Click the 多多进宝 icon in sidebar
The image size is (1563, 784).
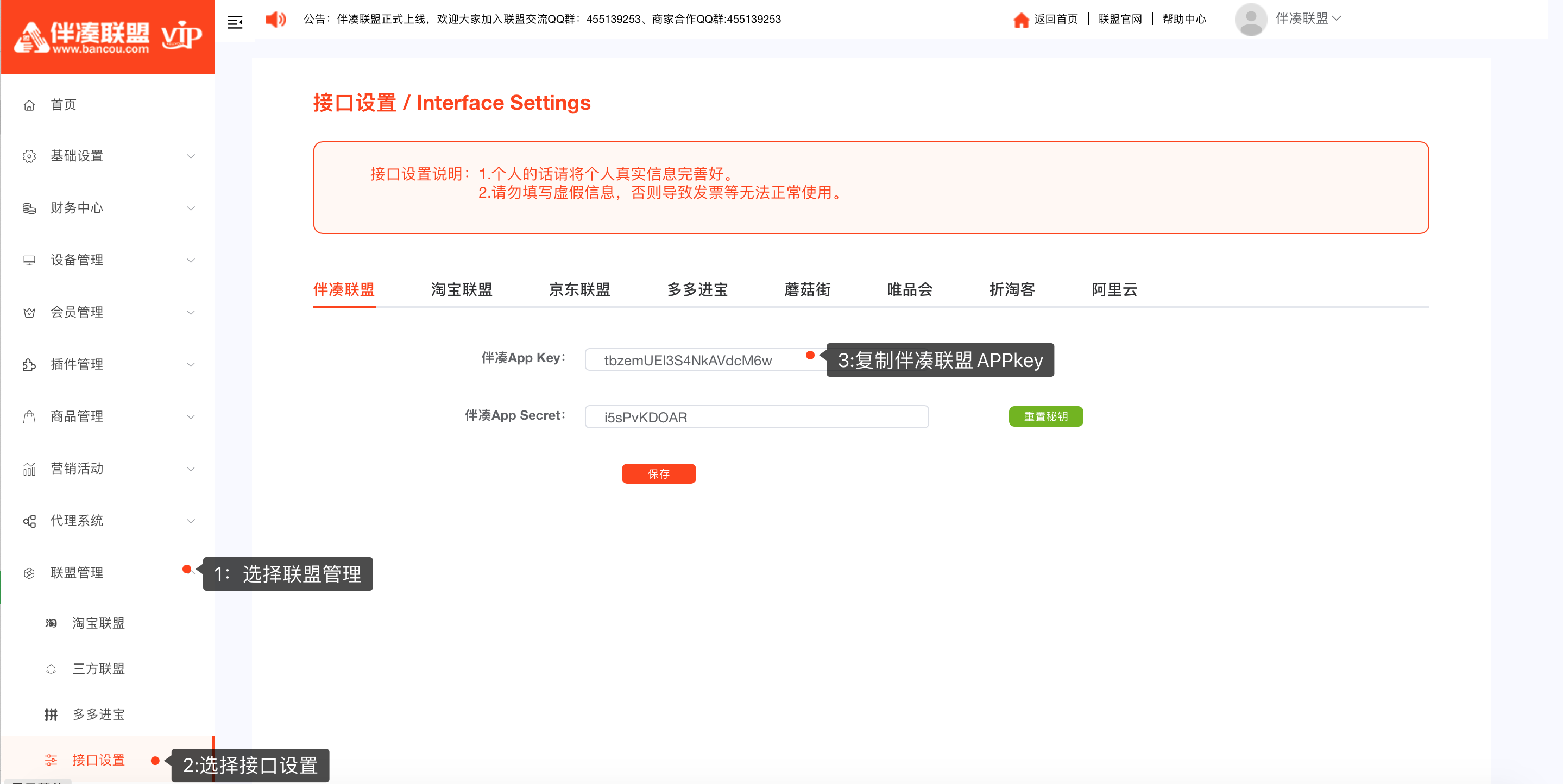[51, 715]
